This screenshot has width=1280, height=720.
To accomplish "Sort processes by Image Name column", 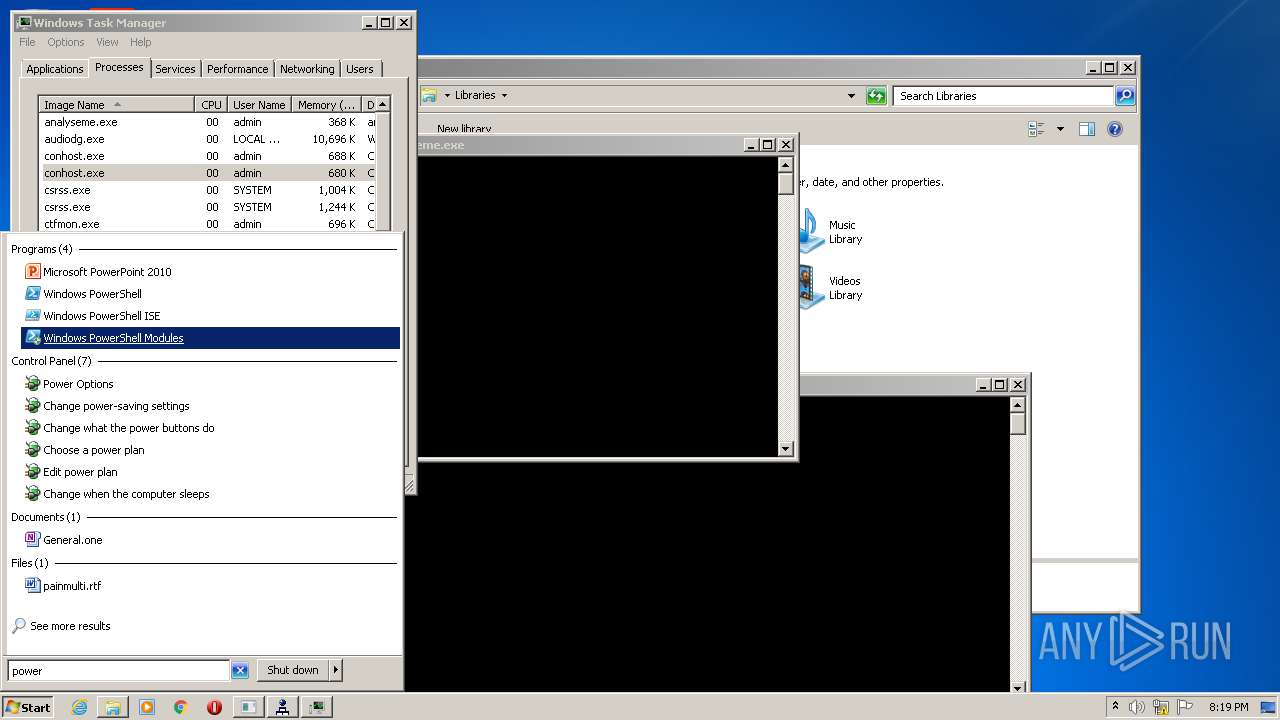I will [x=116, y=105].
